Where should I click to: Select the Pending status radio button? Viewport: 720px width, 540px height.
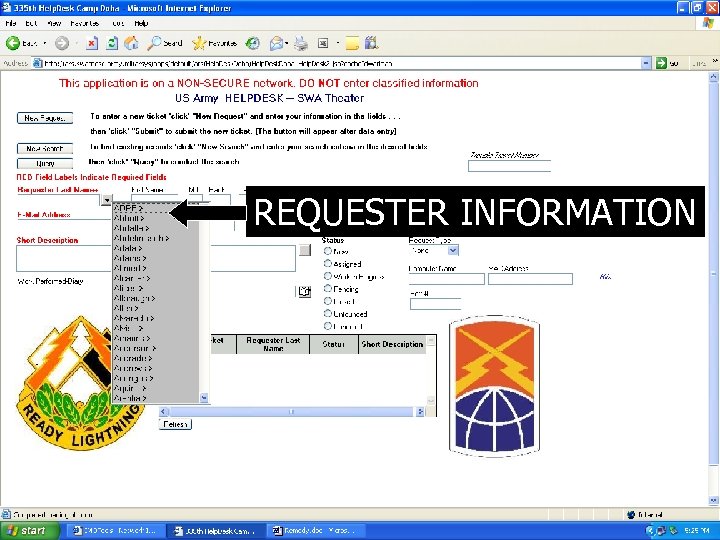tap(328, 288)
